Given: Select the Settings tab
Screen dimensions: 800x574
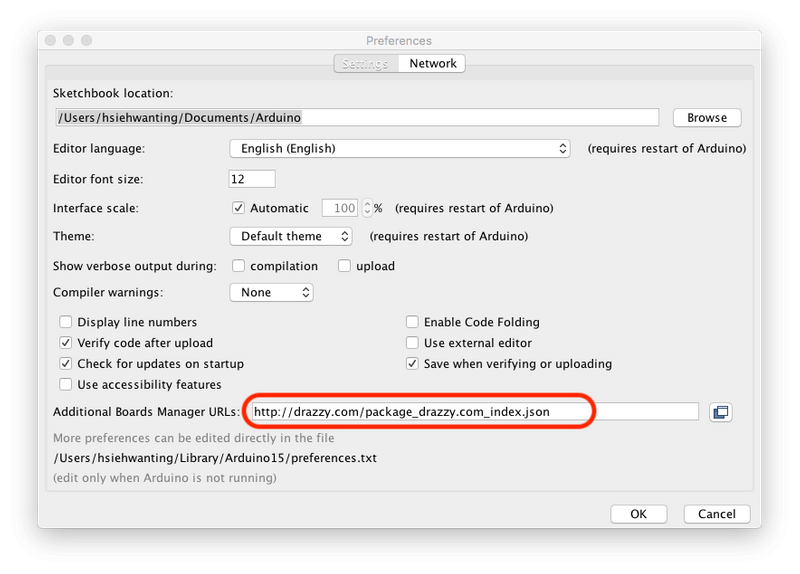Looking at the screenshot, I should [365, 63].
